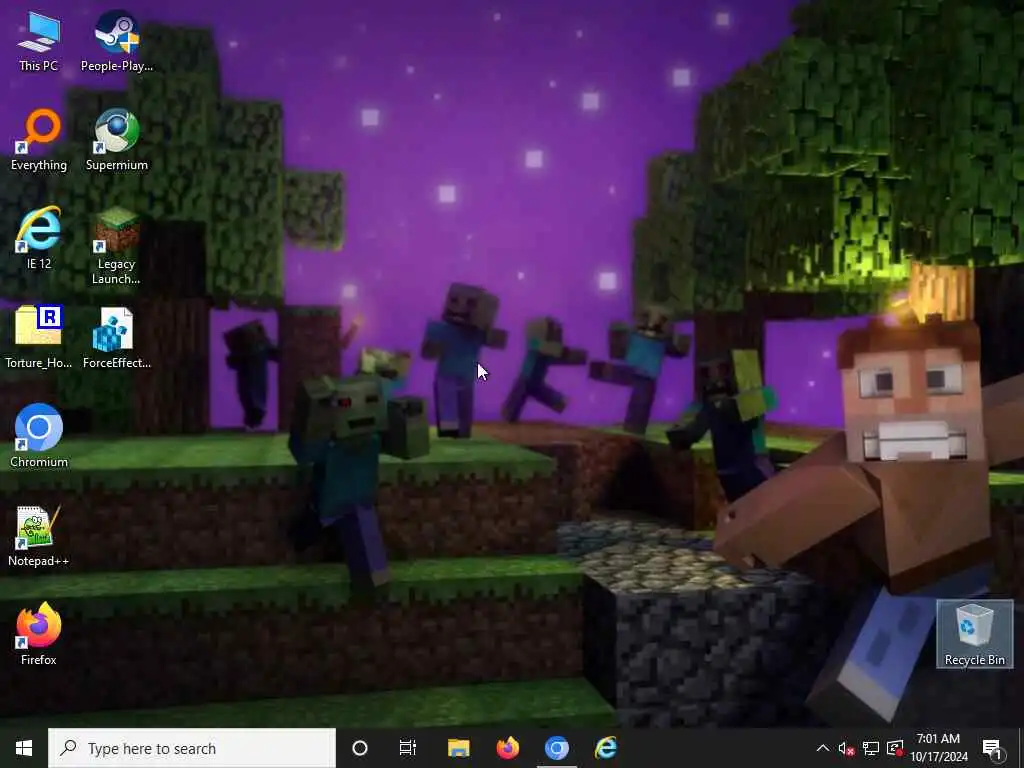The image size is (1024, 768).
Task: Select the Notepad++ desktop shortcut
Action: click(39, 536)
